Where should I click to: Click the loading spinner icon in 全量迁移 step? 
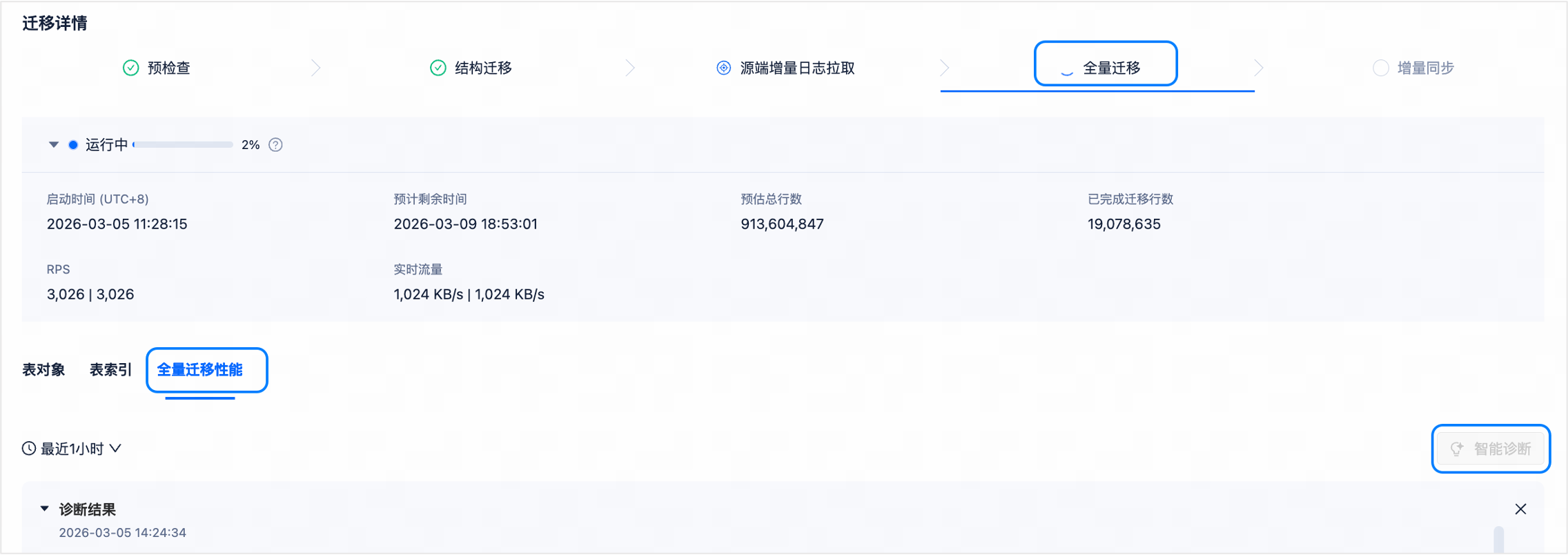pos(1066,68)
